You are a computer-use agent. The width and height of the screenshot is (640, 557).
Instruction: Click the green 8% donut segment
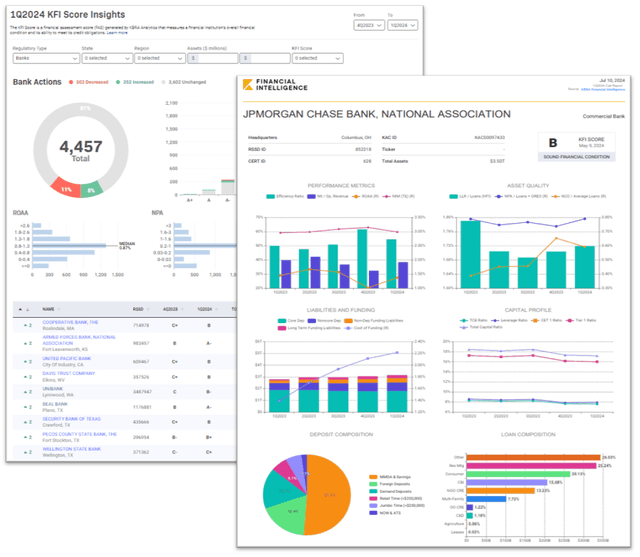(x=91, y=190)
